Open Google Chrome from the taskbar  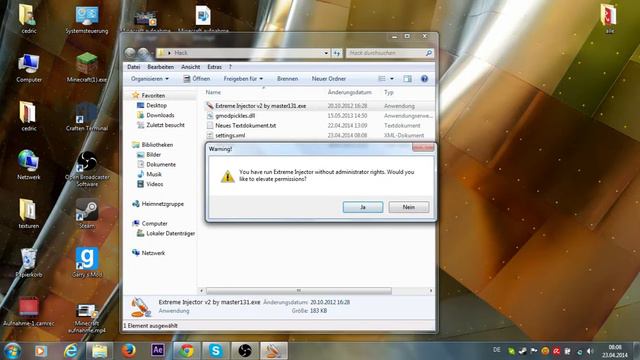tap(187, 351)
